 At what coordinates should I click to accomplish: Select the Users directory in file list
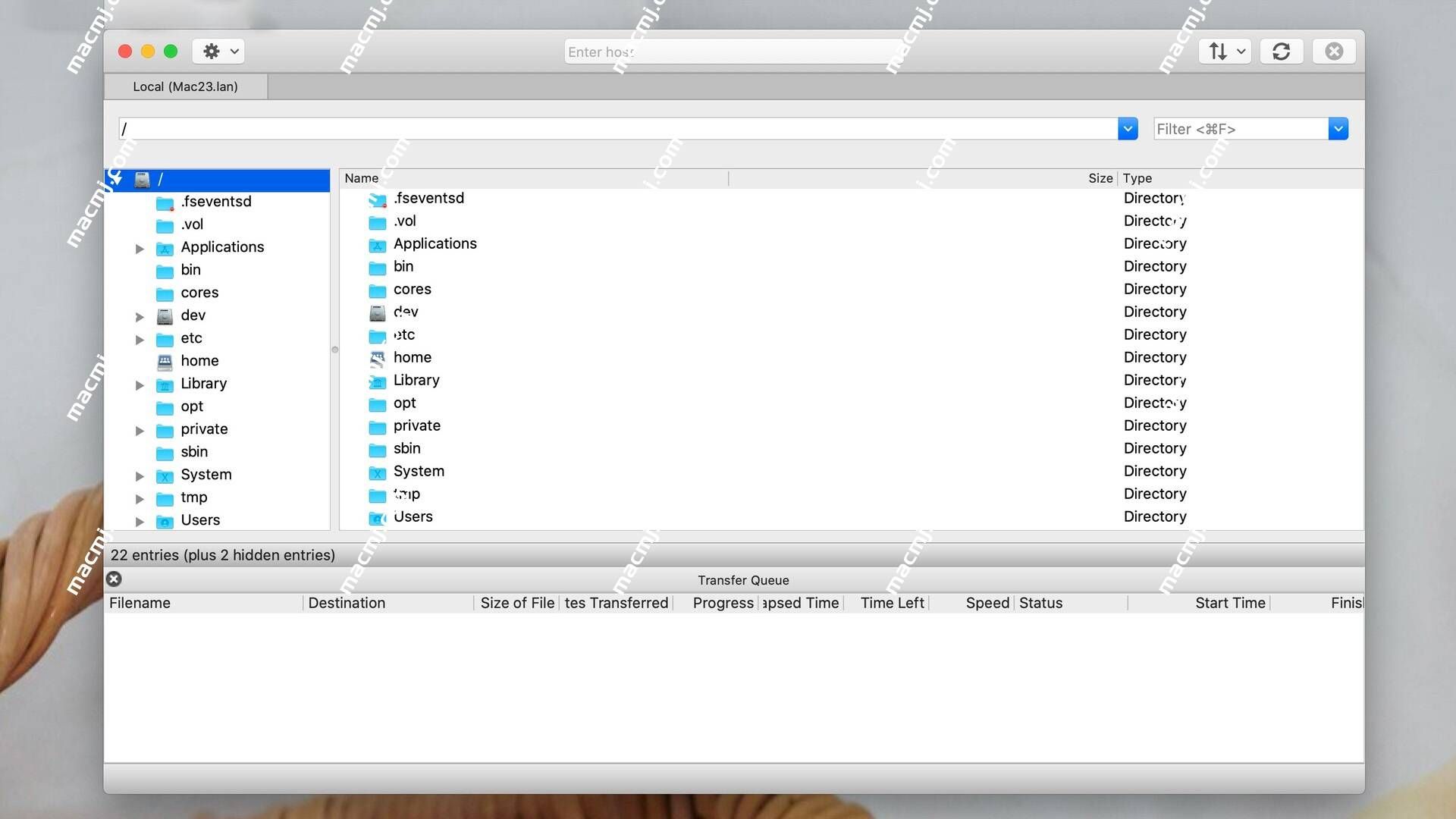413,516
